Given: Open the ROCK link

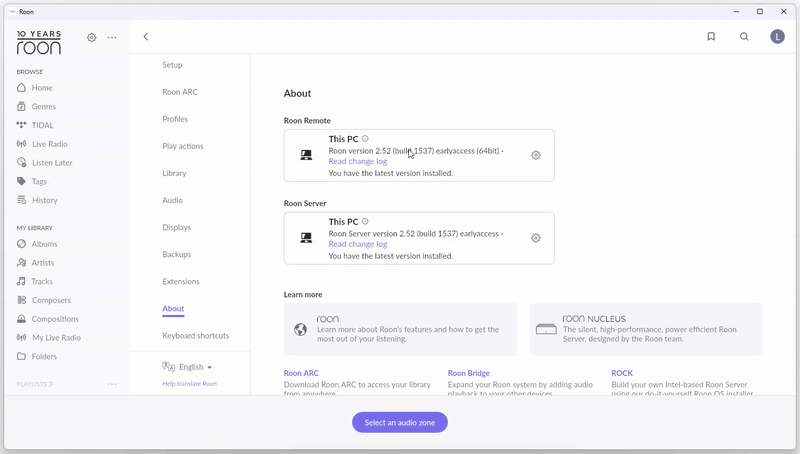Looking at the screenshot, I should tap(622, 373).
